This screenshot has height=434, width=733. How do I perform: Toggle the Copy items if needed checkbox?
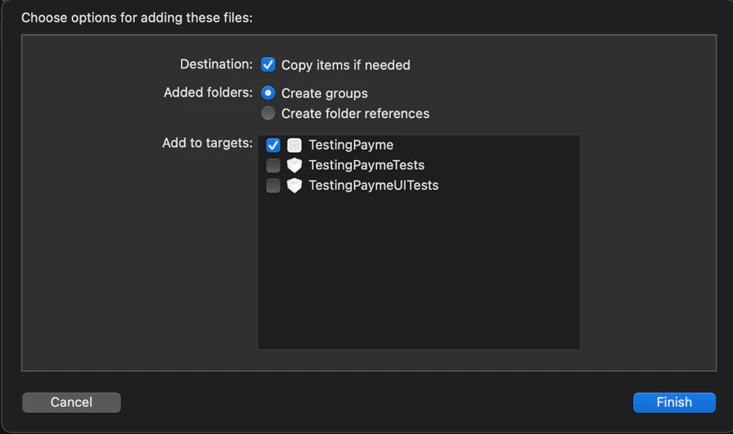click(268, 64)
